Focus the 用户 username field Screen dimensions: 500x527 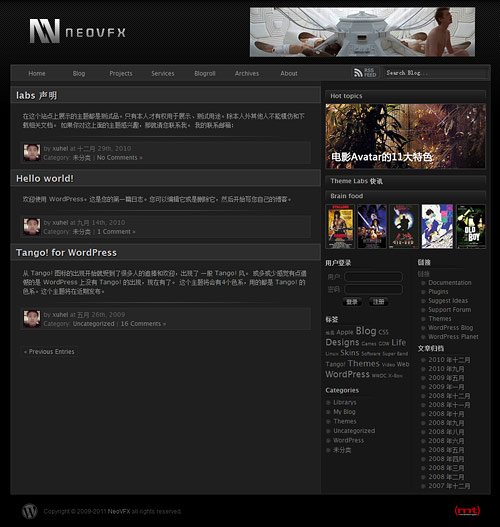point(373,277)
